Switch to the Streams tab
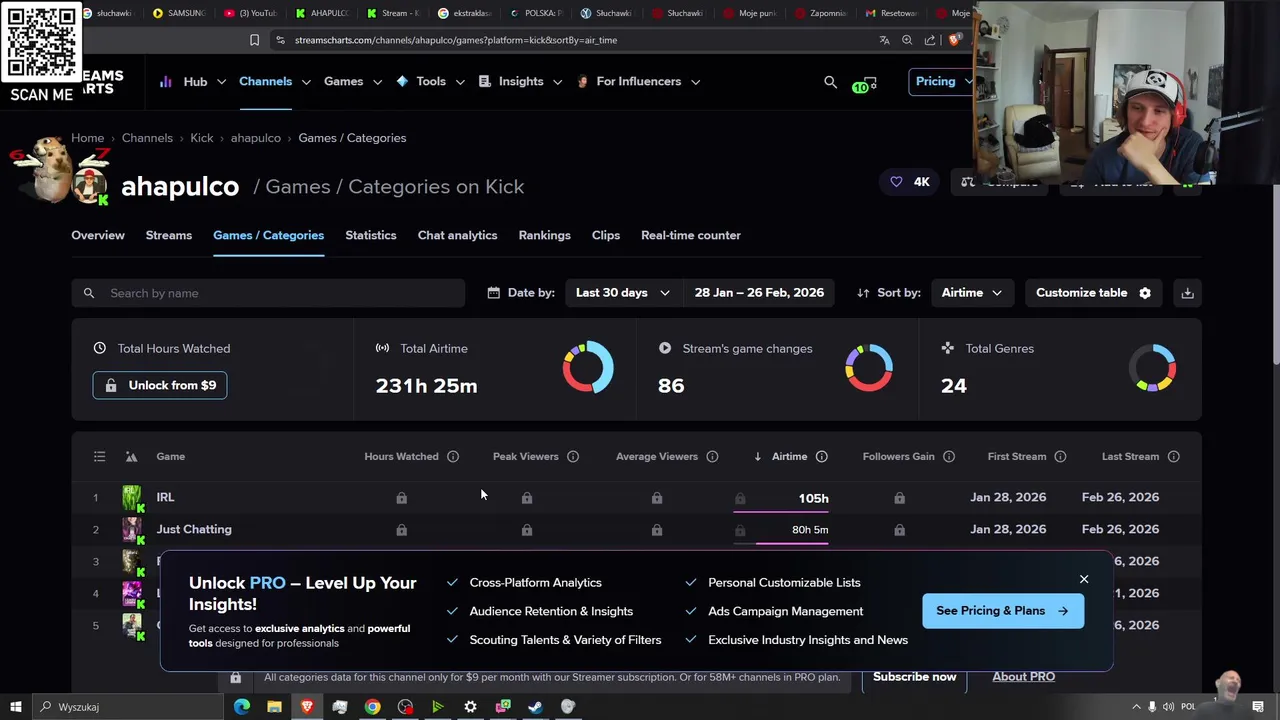The image size is (1280, 720). coord(168,235)
